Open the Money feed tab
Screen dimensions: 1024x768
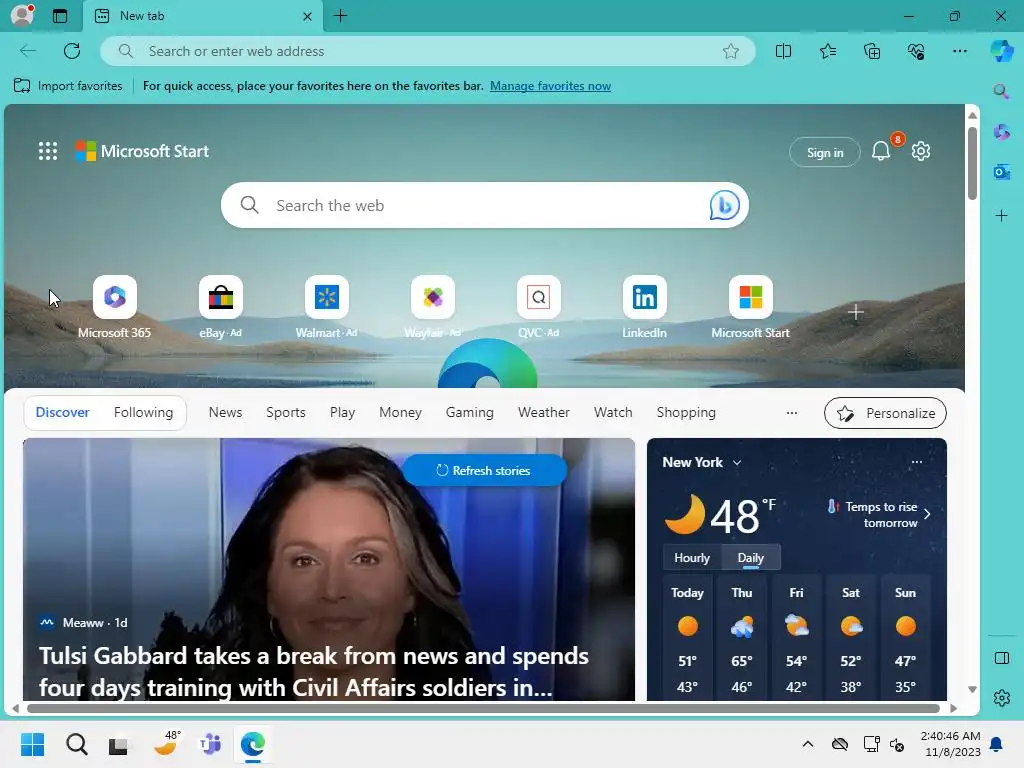400,412
